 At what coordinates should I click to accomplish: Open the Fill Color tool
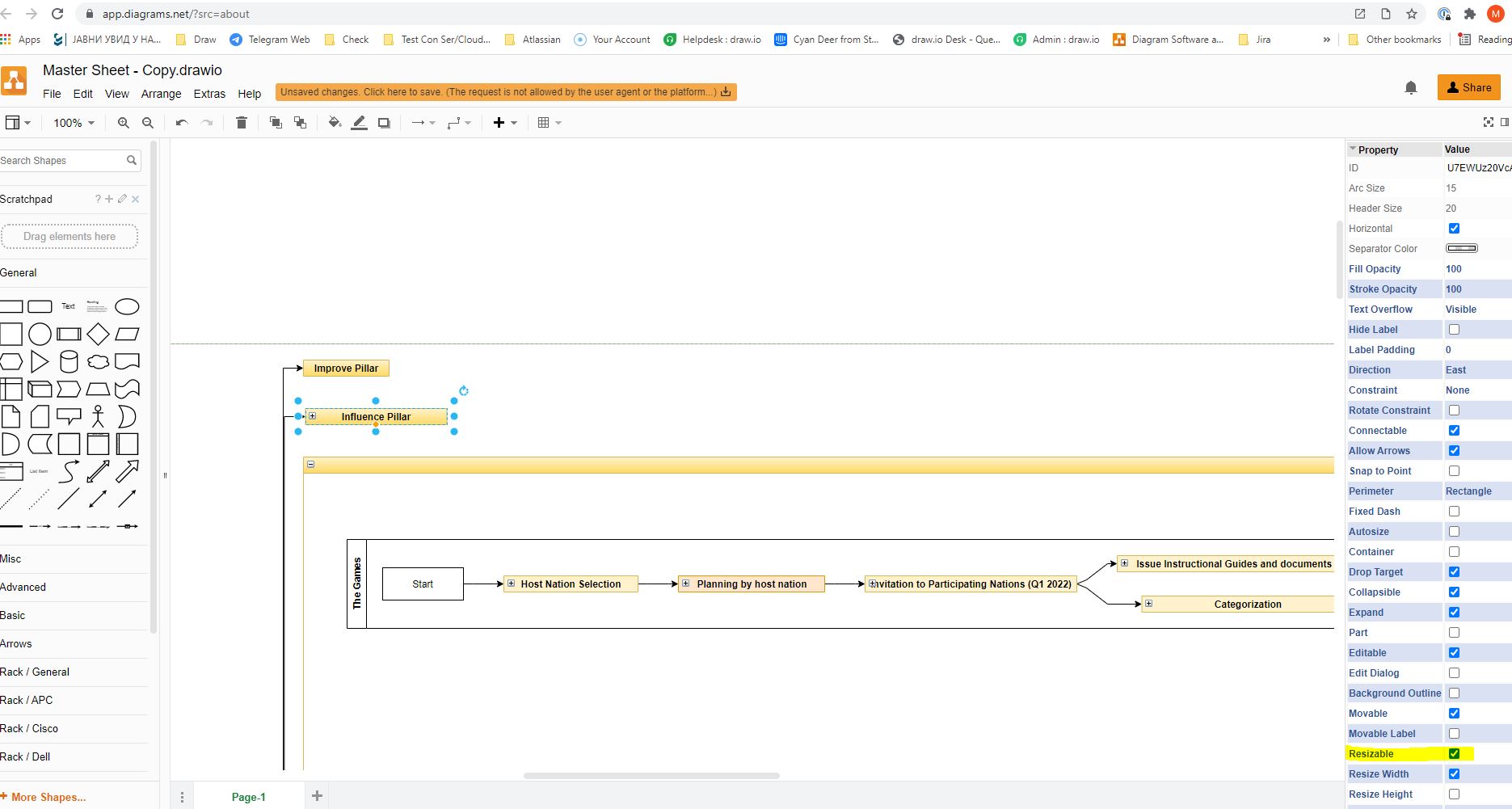[335, 122]
